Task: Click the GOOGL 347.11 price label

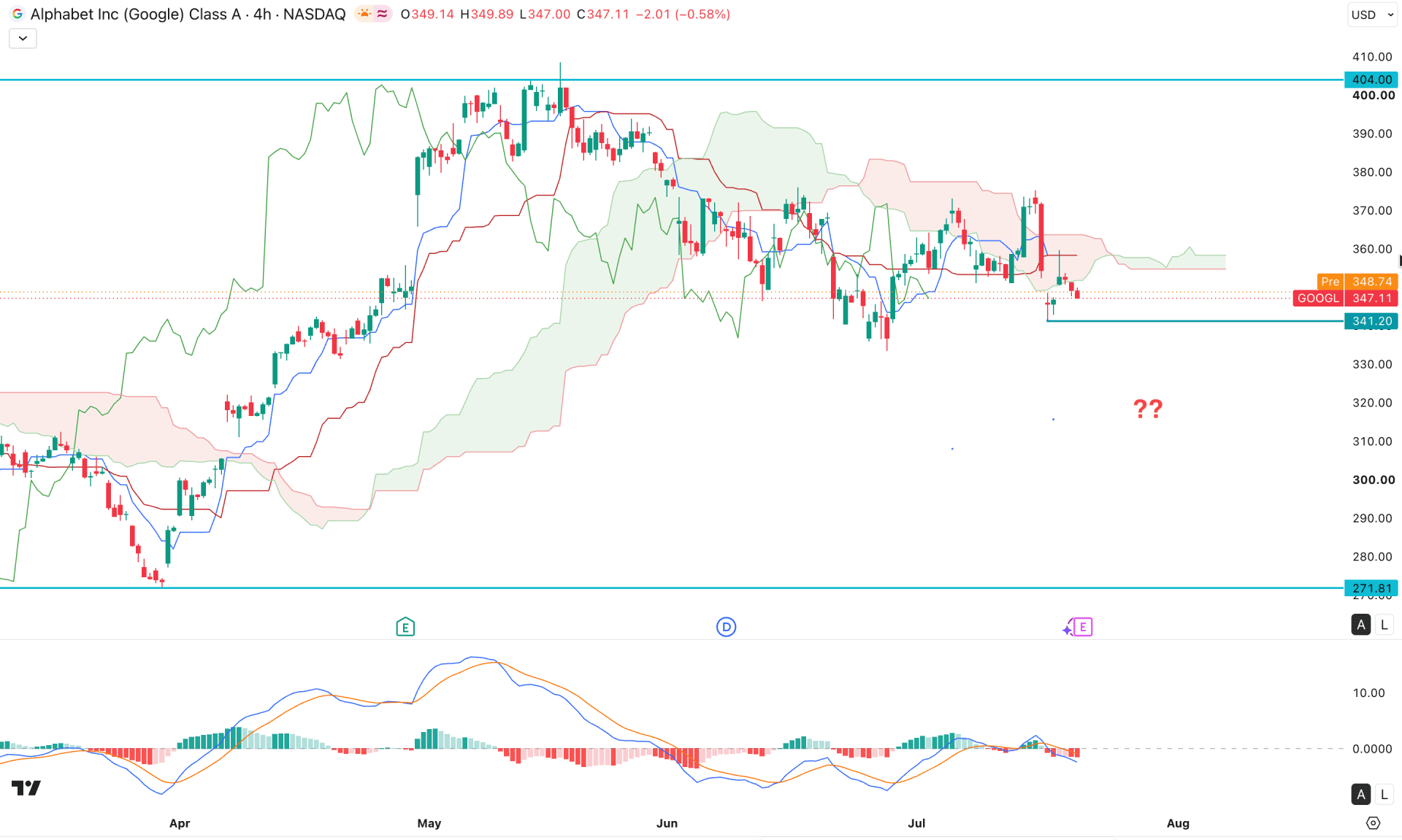Action: (1345, 298)
